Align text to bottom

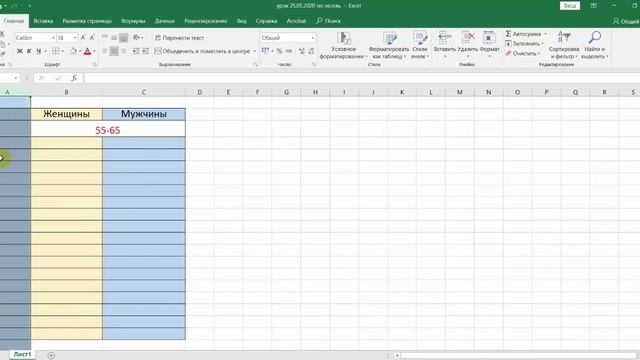123,38
